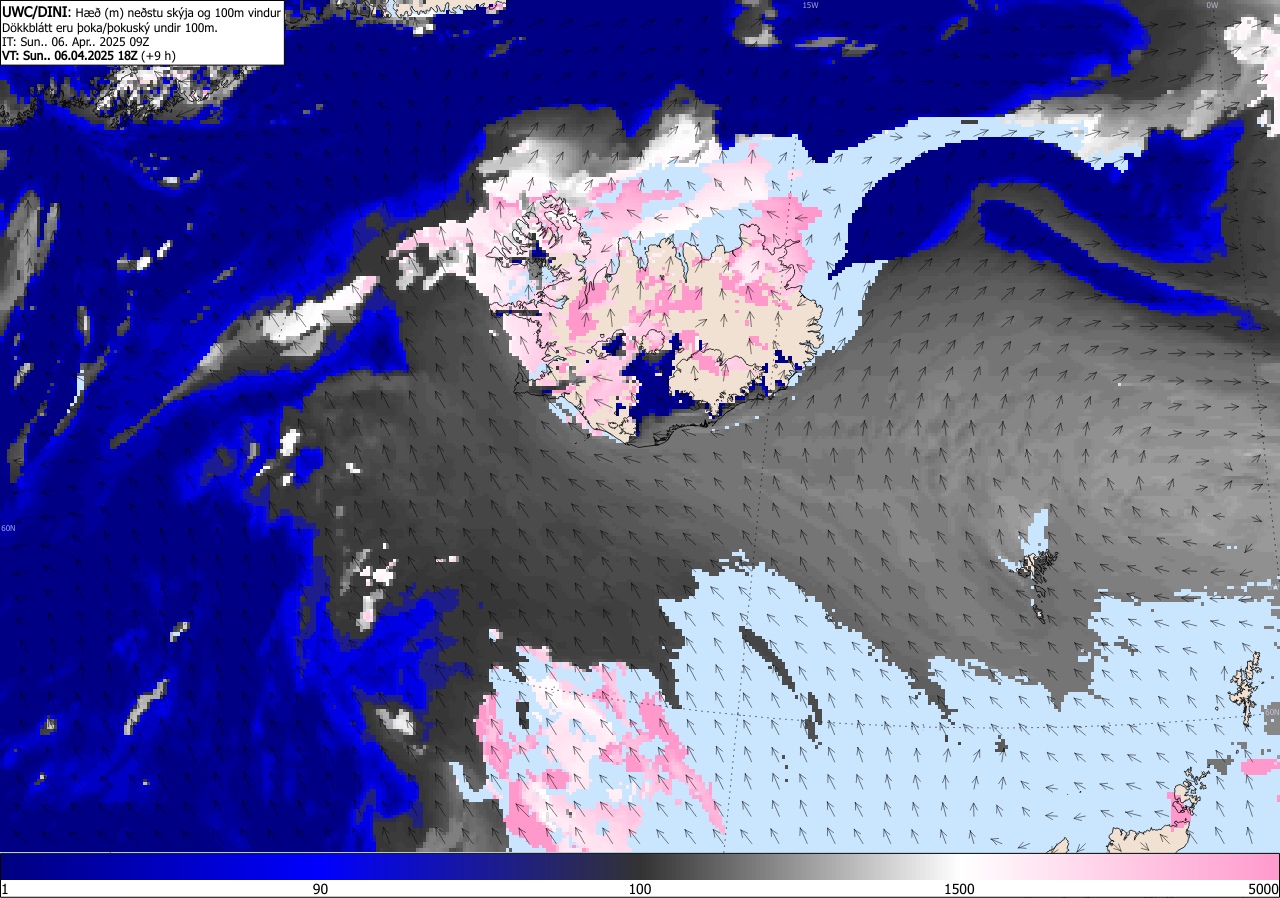Click the '5000' label on the color scale
This screenshot has height=898, width=1280.
(x=1263, y=889)
